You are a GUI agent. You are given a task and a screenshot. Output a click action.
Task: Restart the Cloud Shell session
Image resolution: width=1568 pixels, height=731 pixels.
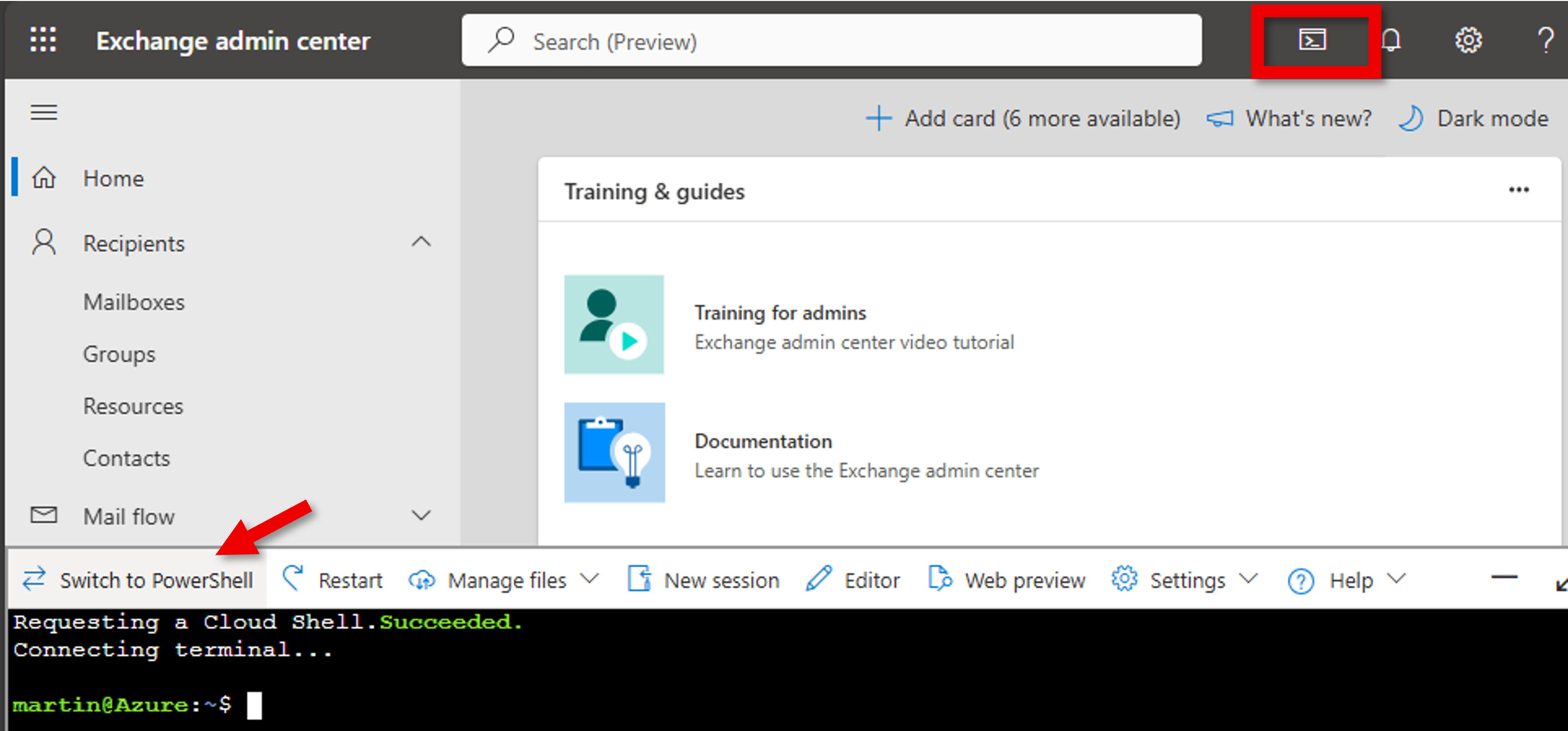333,580
